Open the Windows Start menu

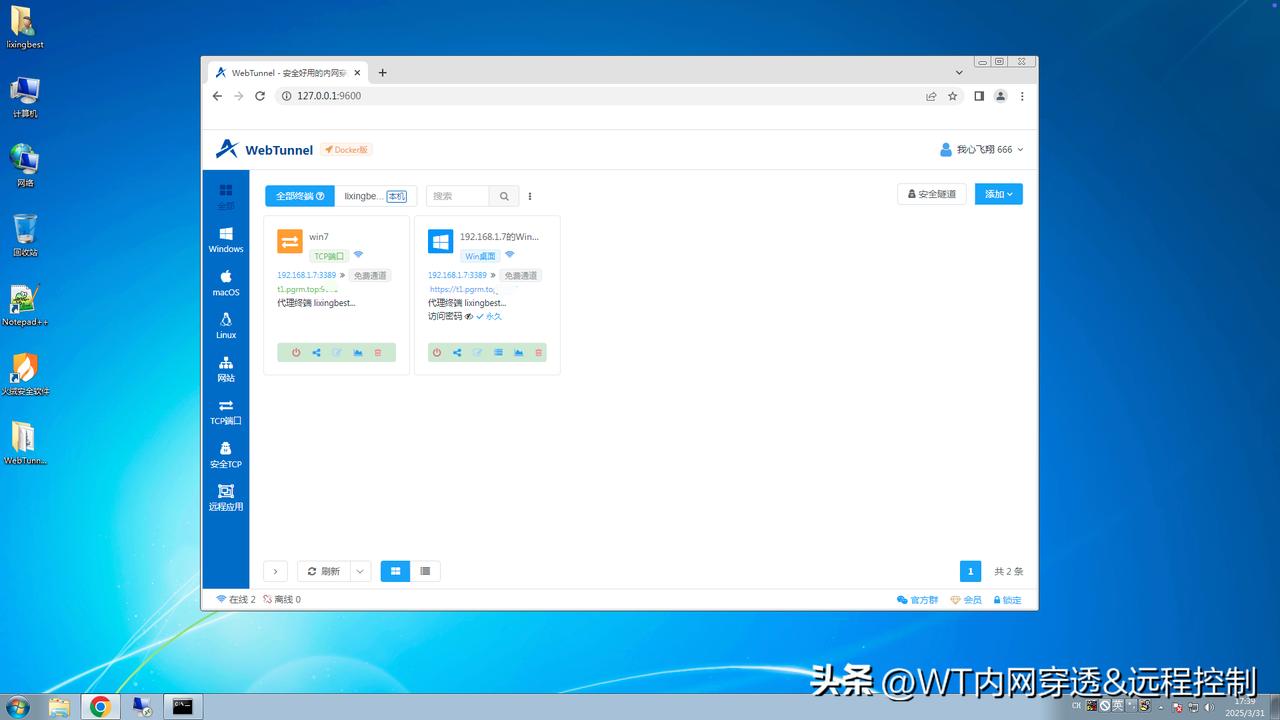[x=17, y=707]
